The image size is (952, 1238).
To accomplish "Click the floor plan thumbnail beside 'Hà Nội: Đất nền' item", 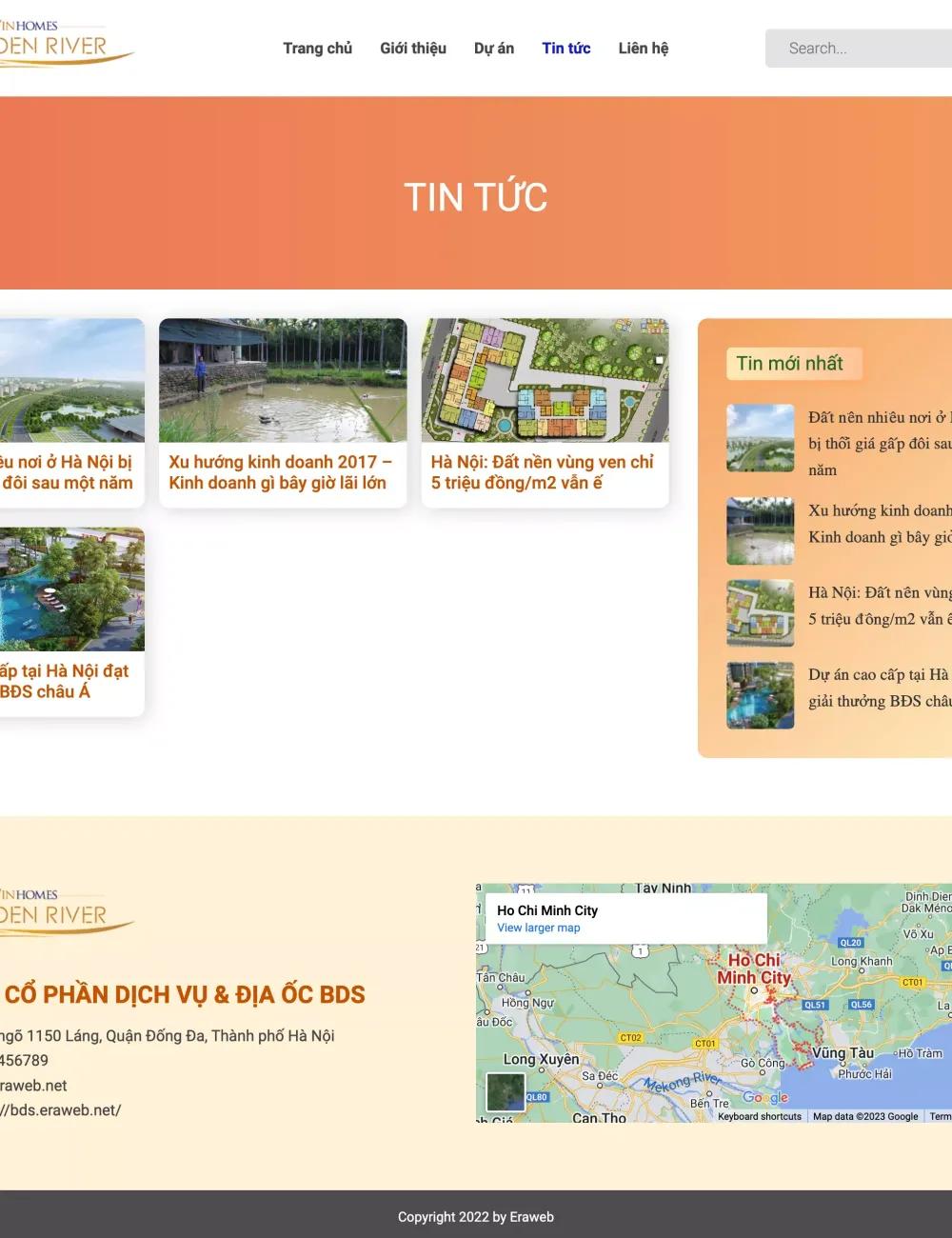I will [x=760, y=612].
